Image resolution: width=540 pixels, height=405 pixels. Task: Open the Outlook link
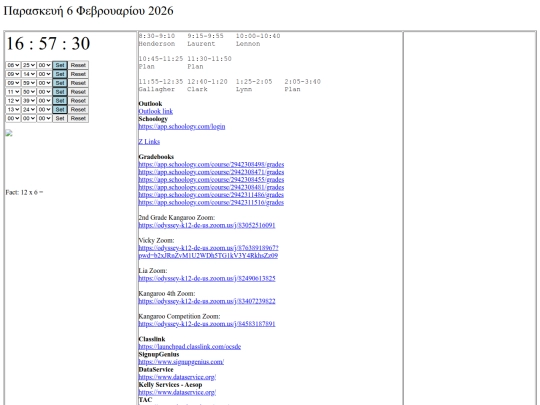156,111
